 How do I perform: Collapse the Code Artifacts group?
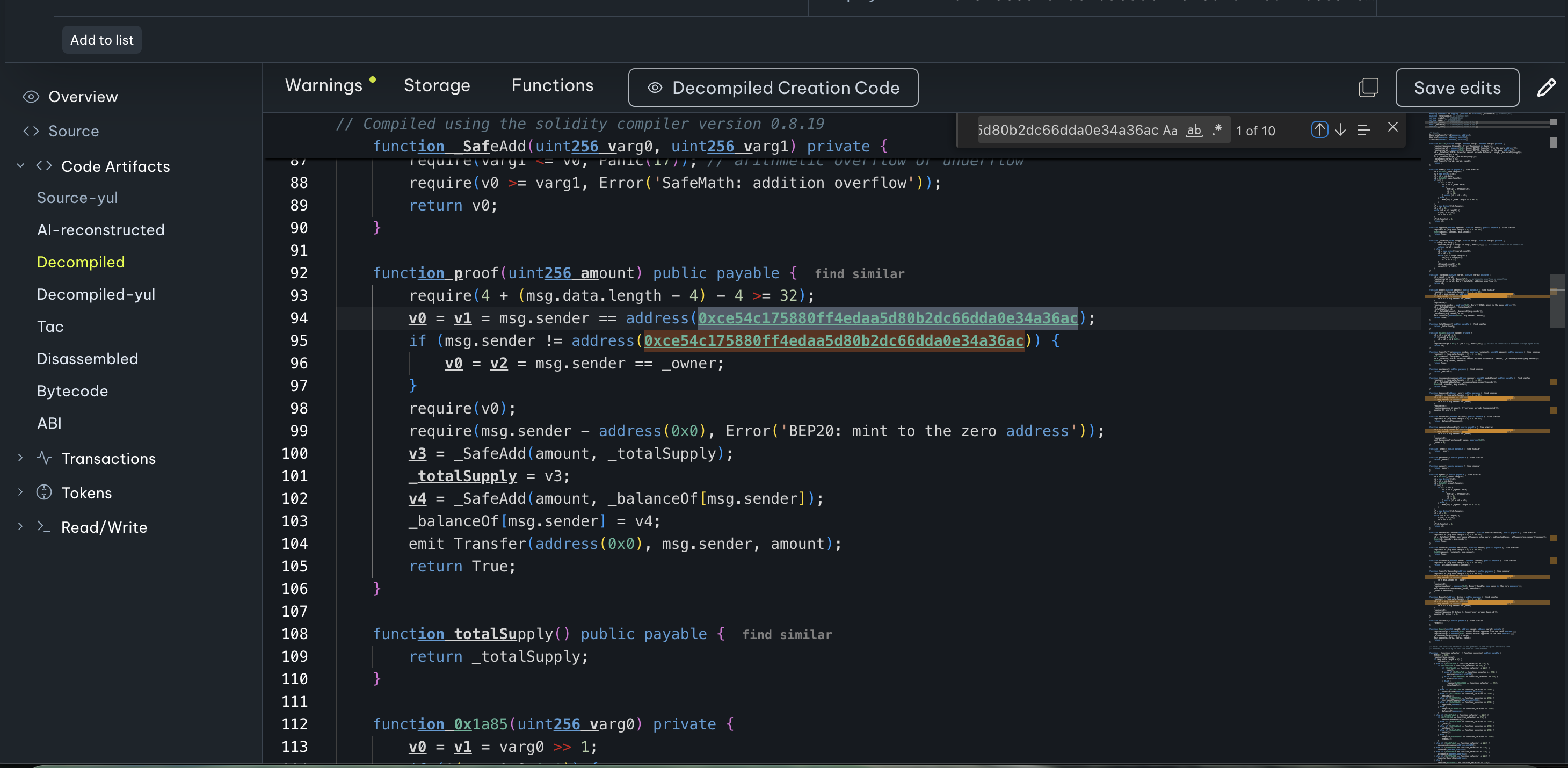(x=20, y=165)
